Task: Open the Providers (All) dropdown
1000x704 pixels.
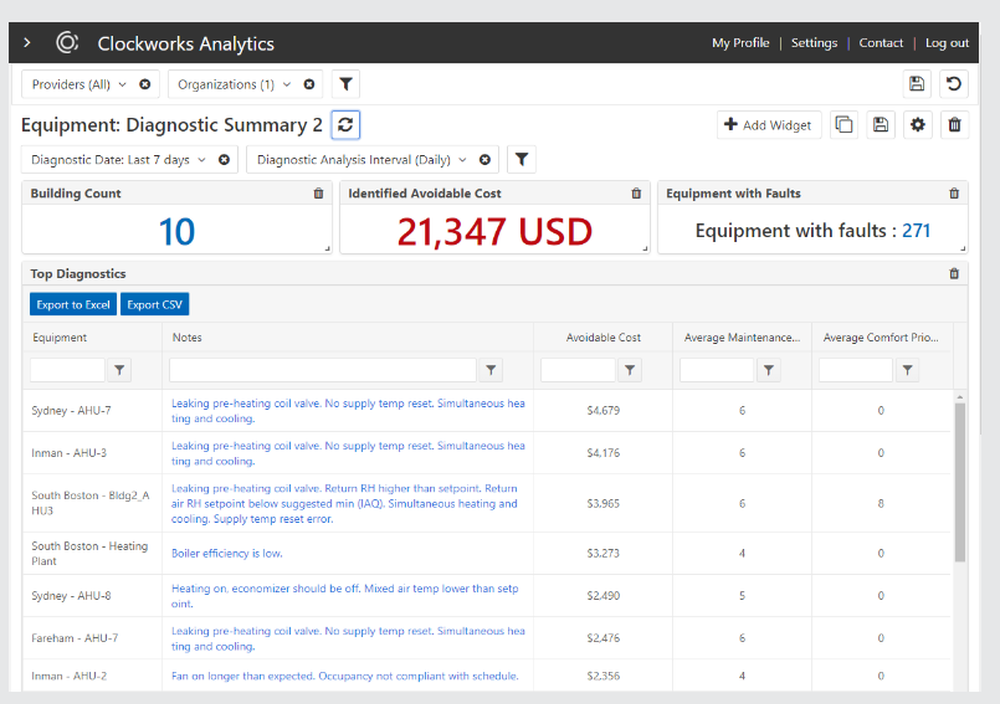Action: (x=79, y=84)
